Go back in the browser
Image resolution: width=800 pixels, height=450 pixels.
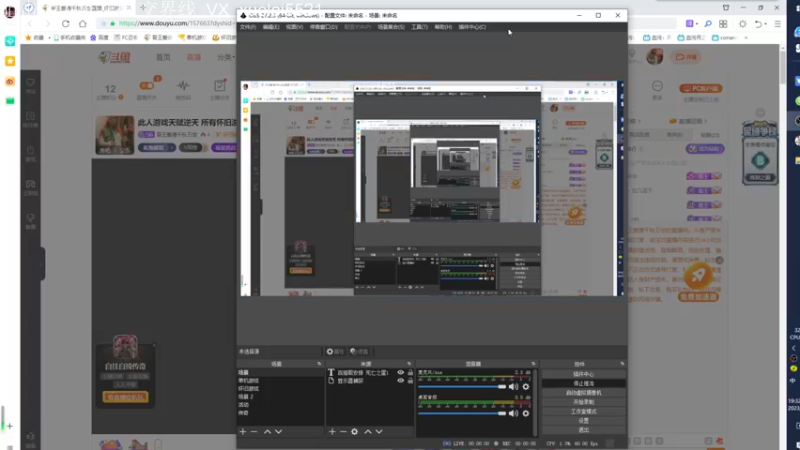coord(30,23)
